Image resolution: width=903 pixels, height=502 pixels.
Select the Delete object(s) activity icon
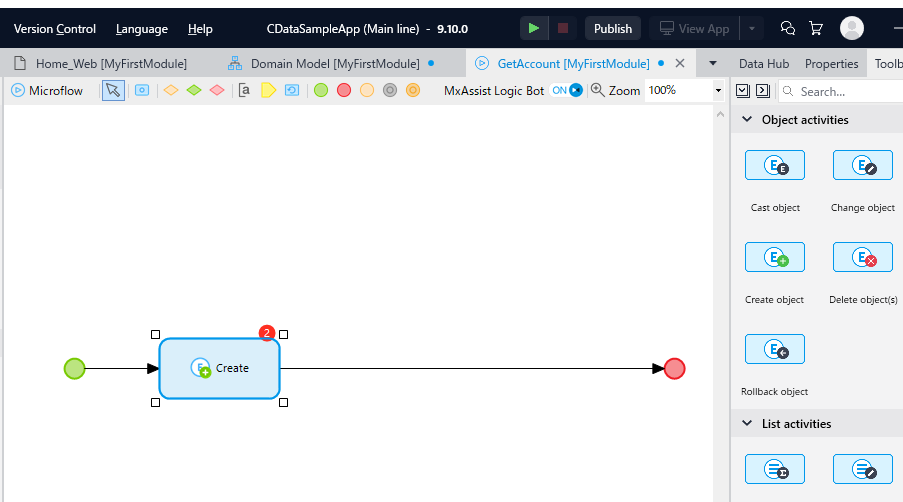pos(863,257)
